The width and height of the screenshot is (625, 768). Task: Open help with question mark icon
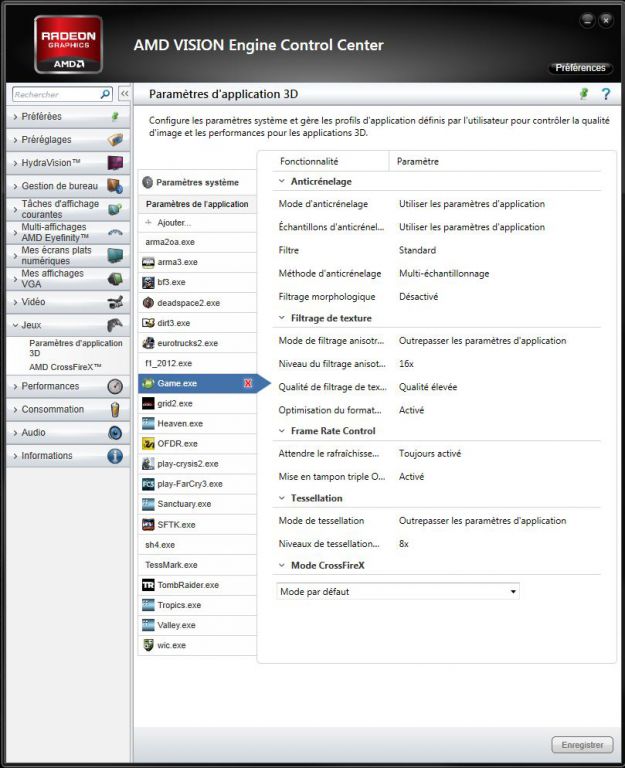pos(606,94)
